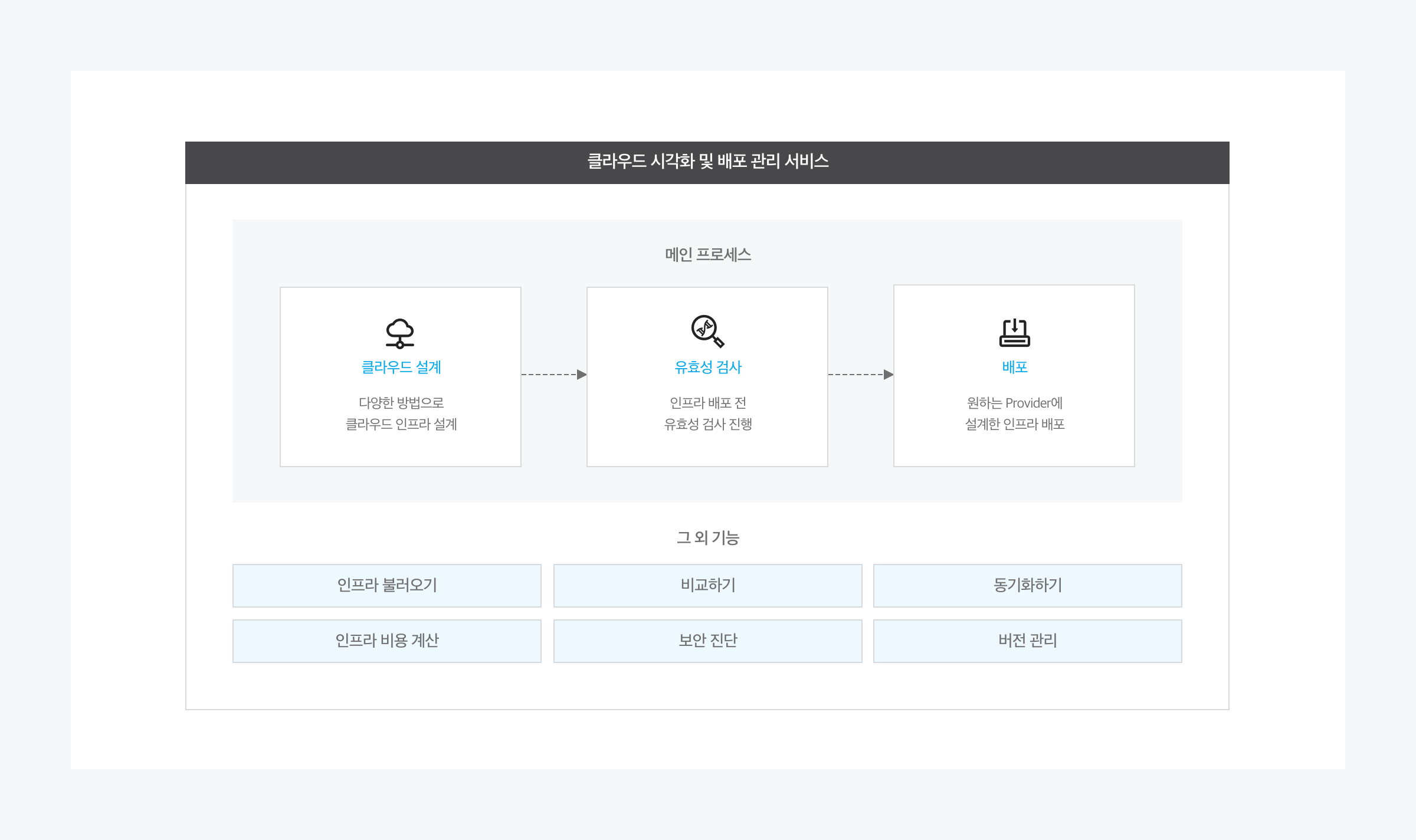
Task: Click the dark title bar 클라우드 시각화 서비스
Action: 707,162
